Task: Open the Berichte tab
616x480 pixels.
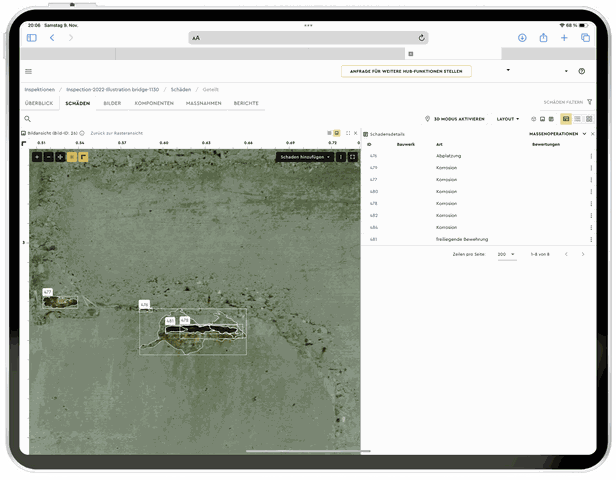Action: [x=246, y=103]
